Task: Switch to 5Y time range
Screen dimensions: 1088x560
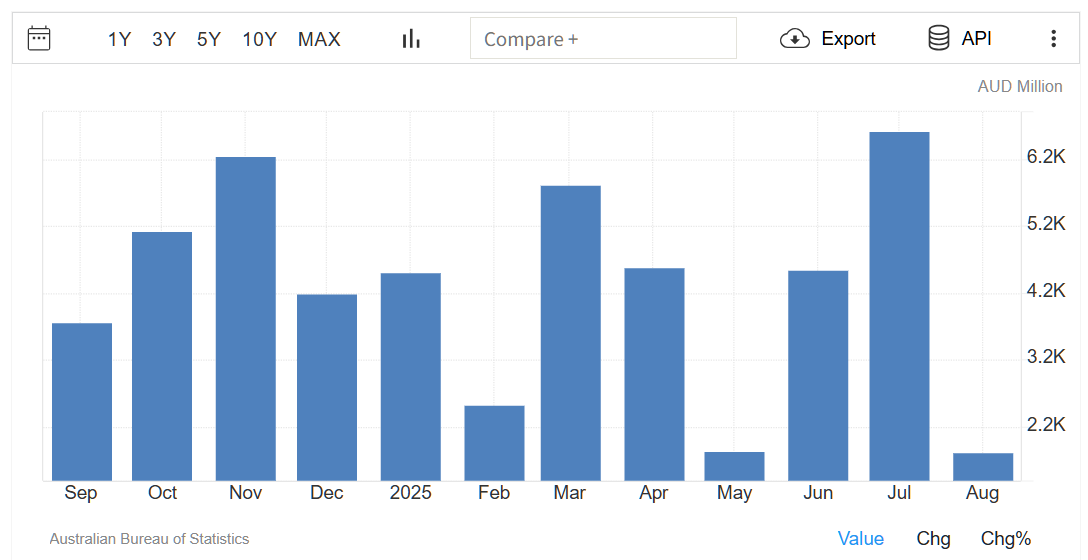Action: click(x=208, y=39)
